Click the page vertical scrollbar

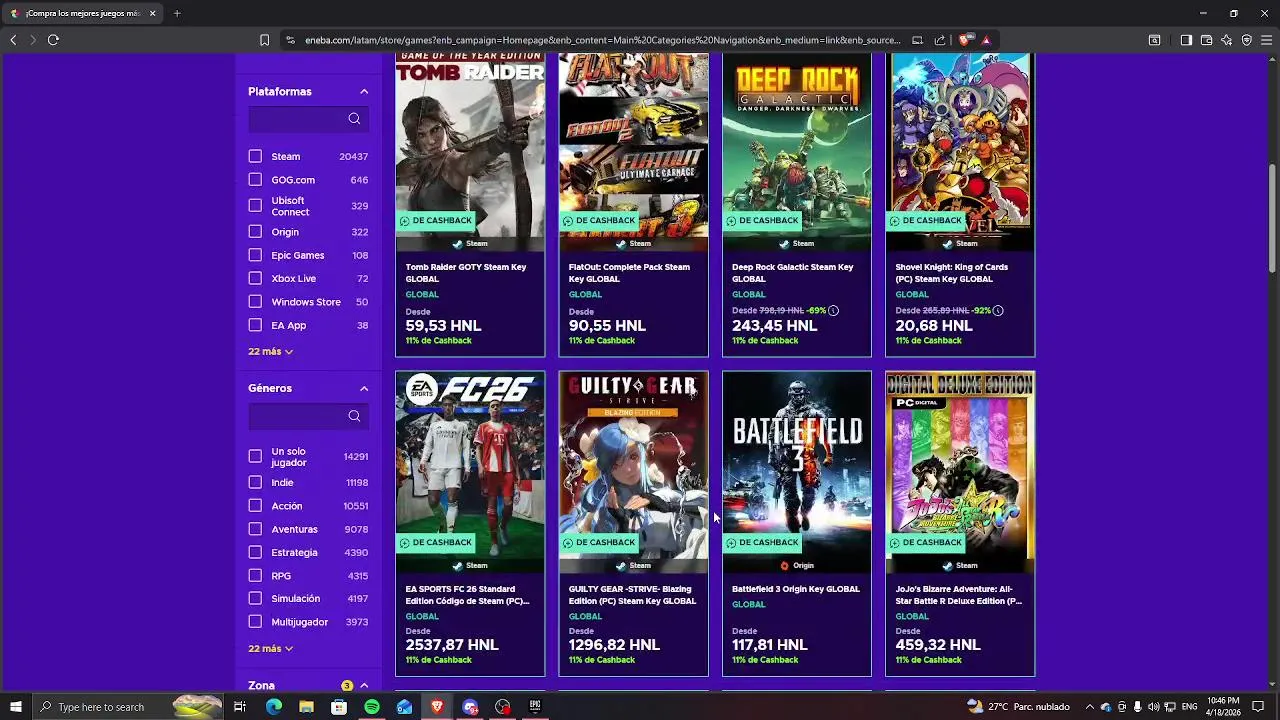point(1272,218)
